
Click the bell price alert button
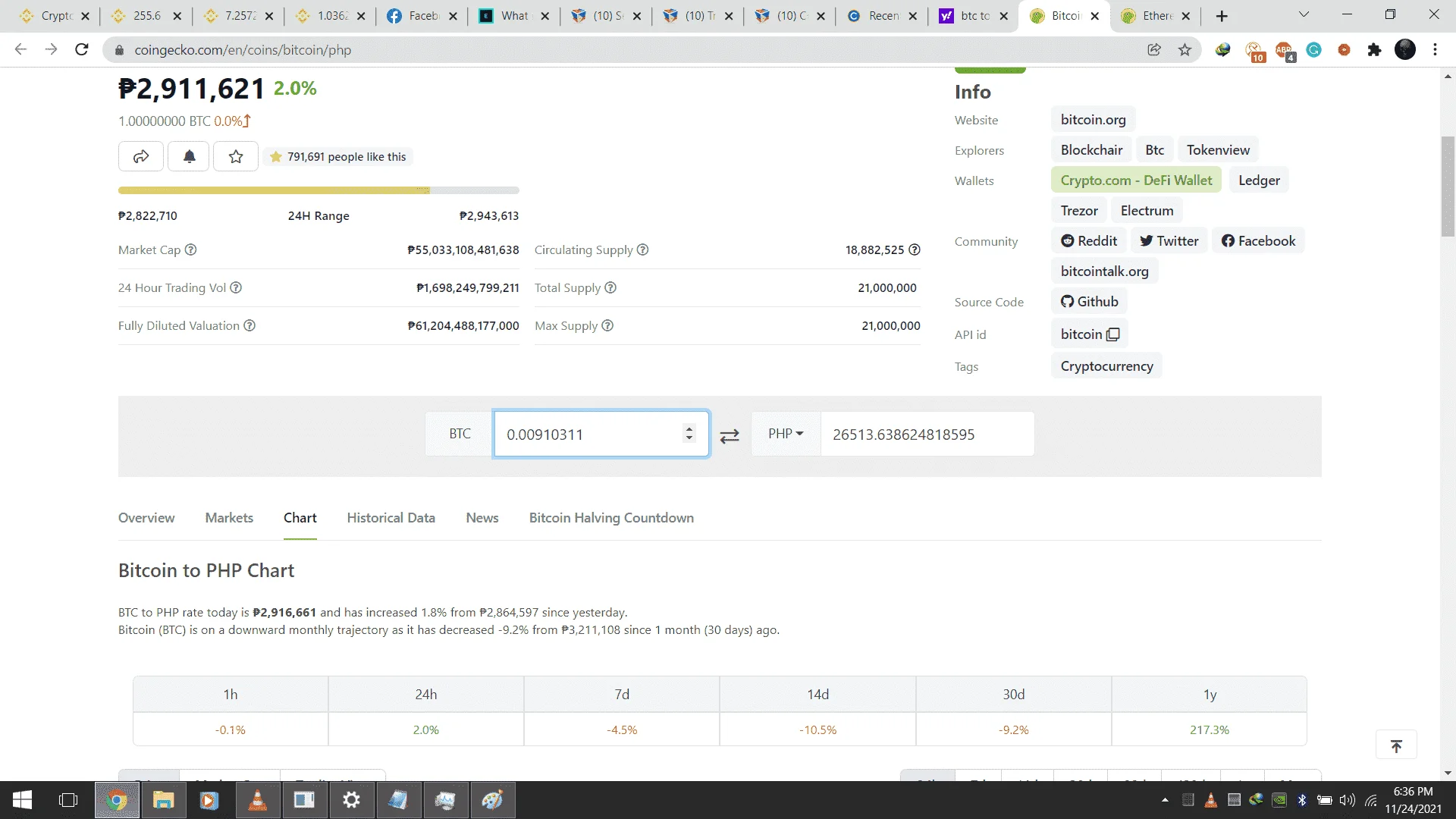[x=189, y=156]
